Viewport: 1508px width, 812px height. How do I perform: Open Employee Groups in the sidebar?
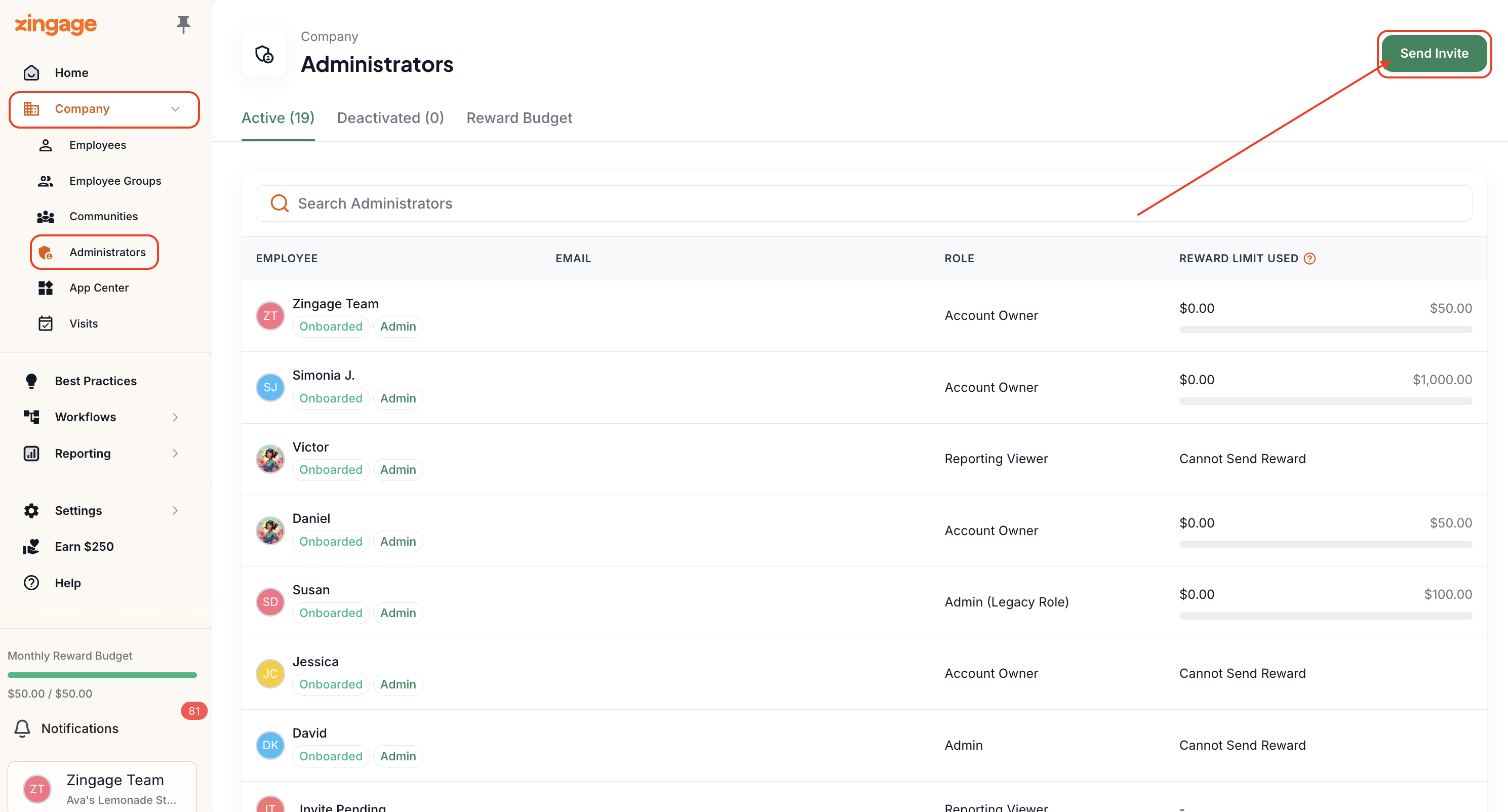pyautogui.click(x=115, y=181)
